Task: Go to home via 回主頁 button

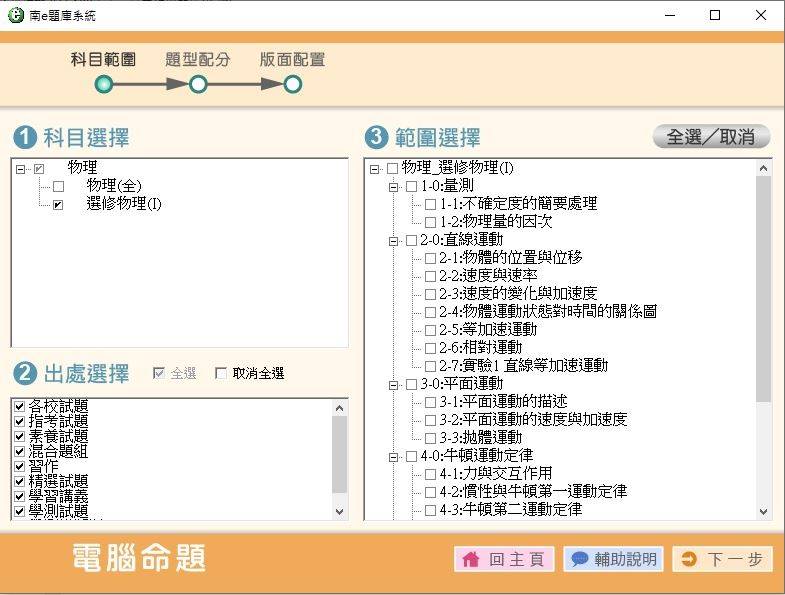Action: click(504, 559)
